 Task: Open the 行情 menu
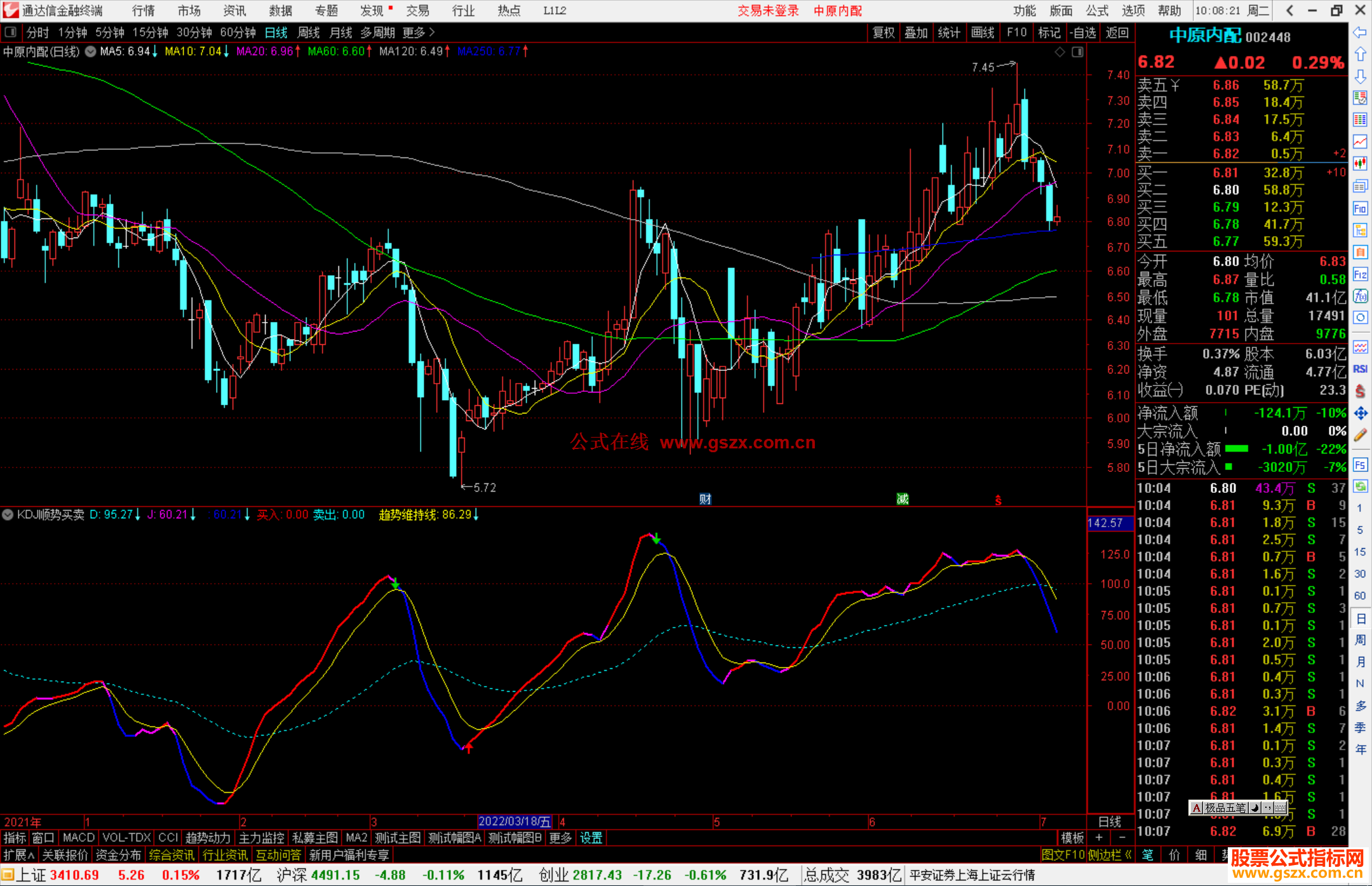coord(143,11)
